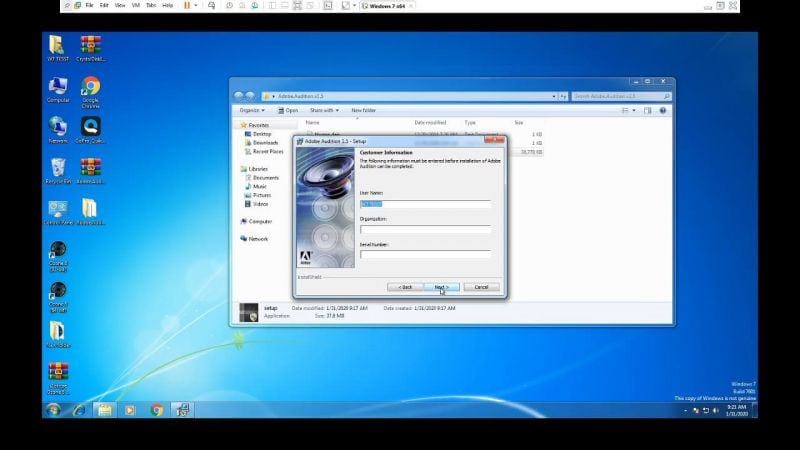Open Google Chrome desktop shortcut
This screenshot has width=800, height=450.
[91, 88]
